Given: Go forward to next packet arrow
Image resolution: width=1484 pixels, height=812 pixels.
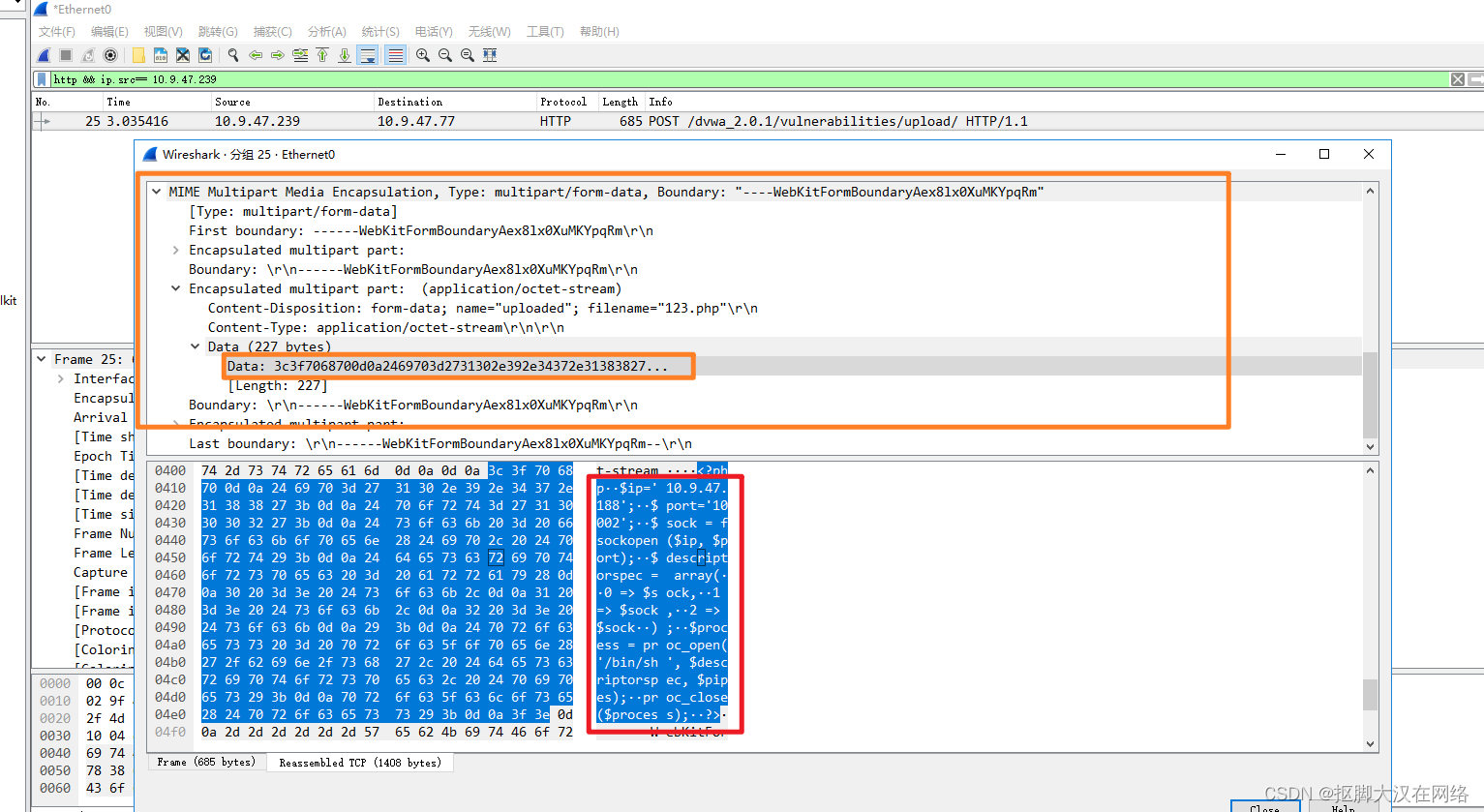Looking at the screenshot, I should click(x=278, y=55).
